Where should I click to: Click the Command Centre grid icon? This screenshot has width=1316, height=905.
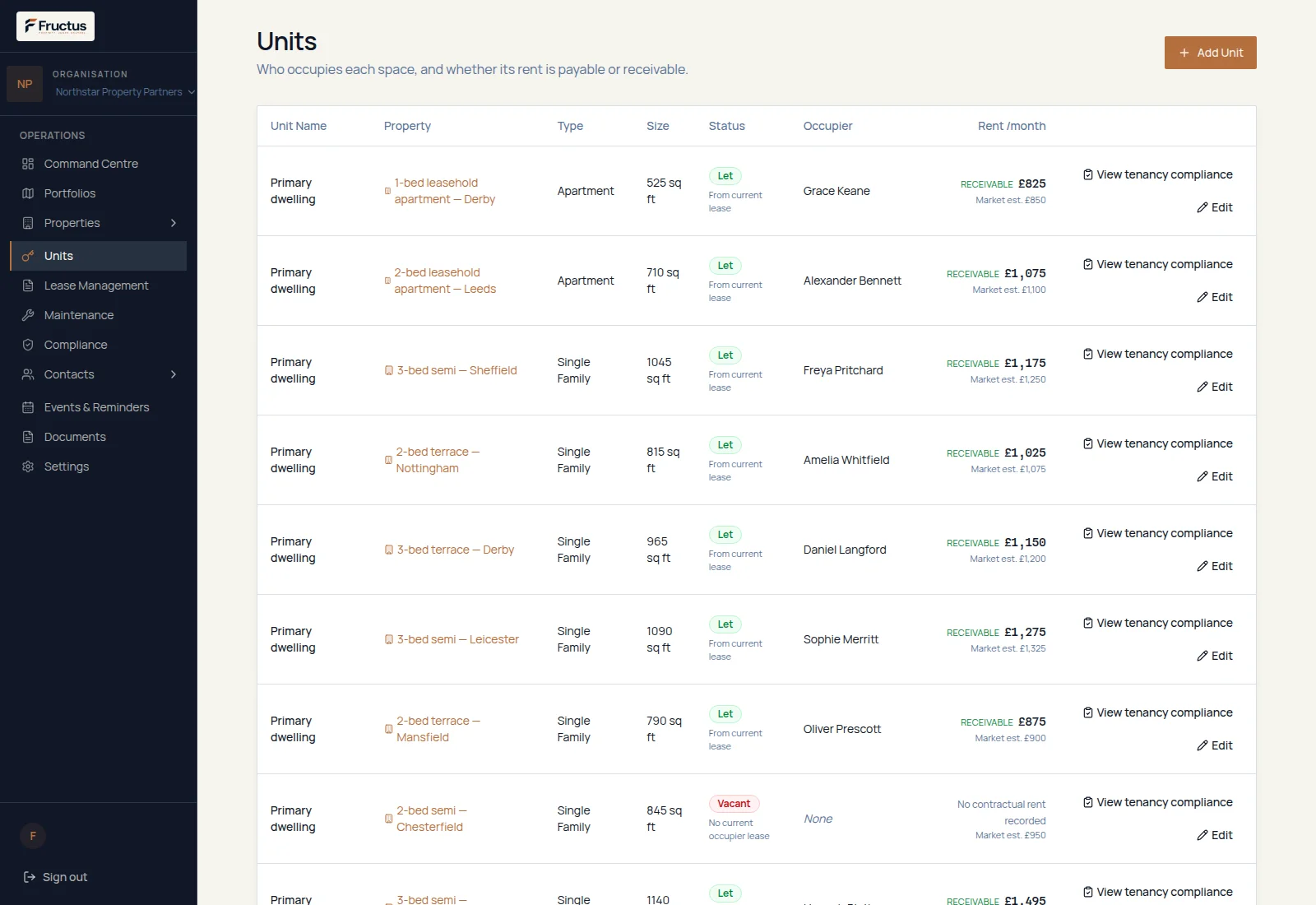point(28,164)
